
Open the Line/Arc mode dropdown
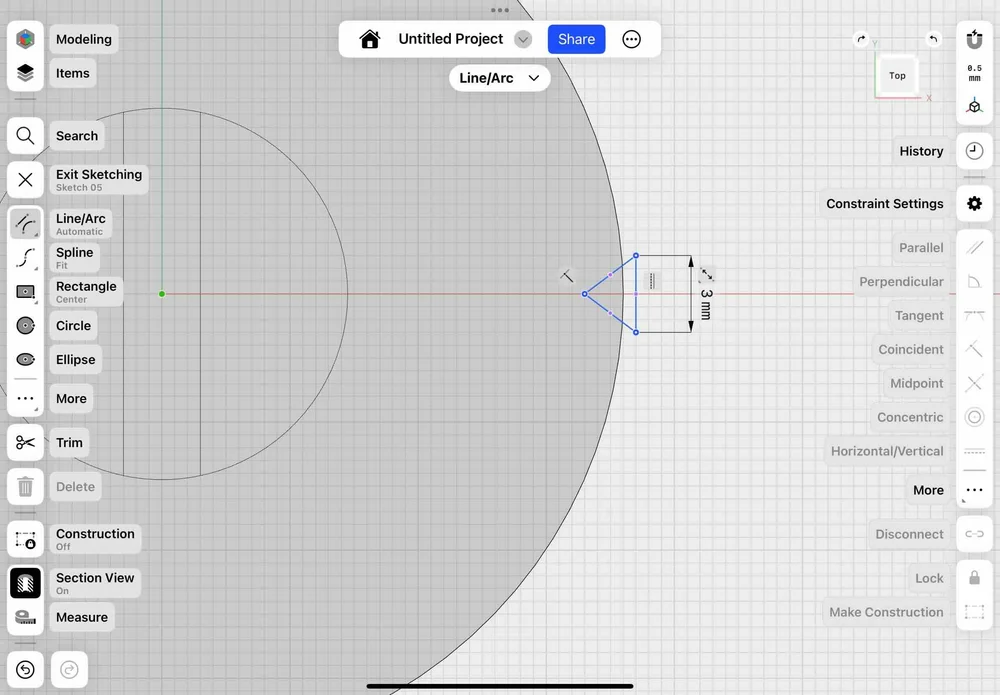pos(499,78)
